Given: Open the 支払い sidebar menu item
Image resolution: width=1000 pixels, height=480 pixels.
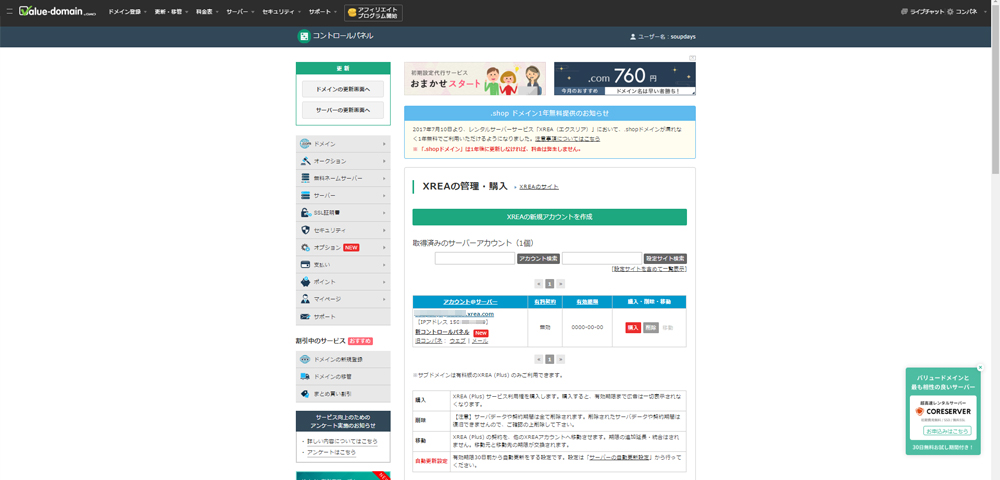Looking at the screenshot, I should point(343,265).
